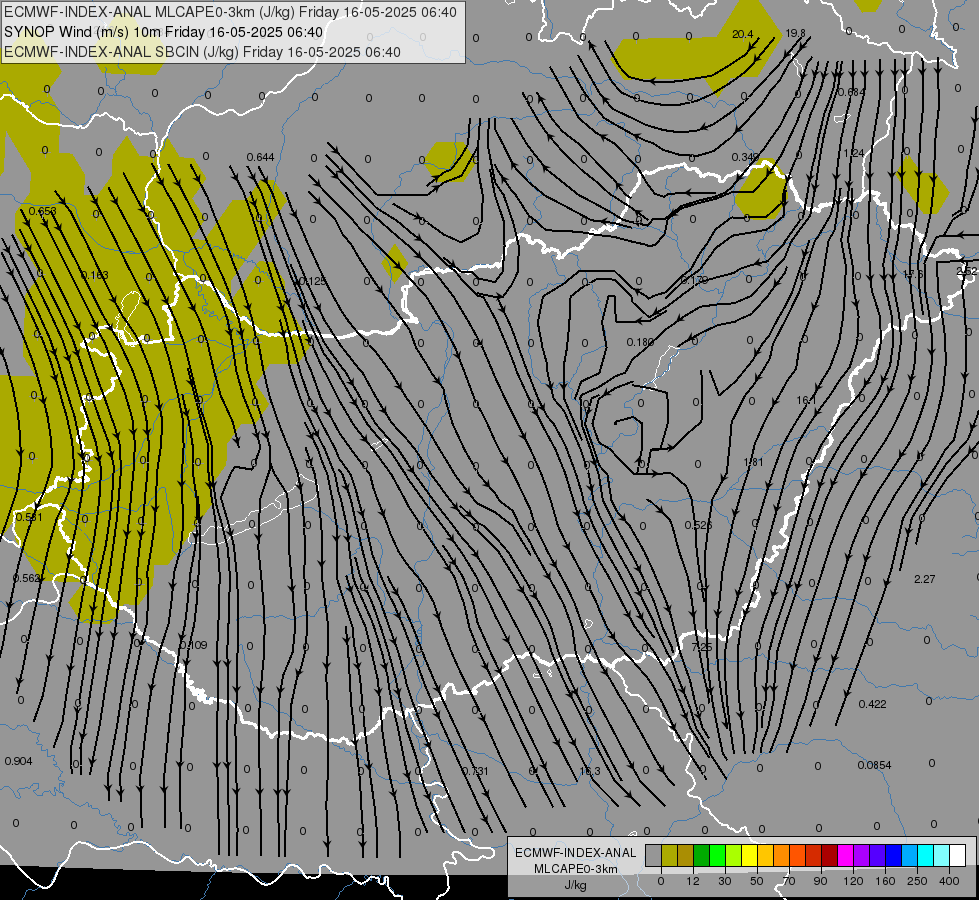Click the legend's MLCAPE0-3km caption
The height and width of the screenshot is (900, 979).
tap(576, 869)
